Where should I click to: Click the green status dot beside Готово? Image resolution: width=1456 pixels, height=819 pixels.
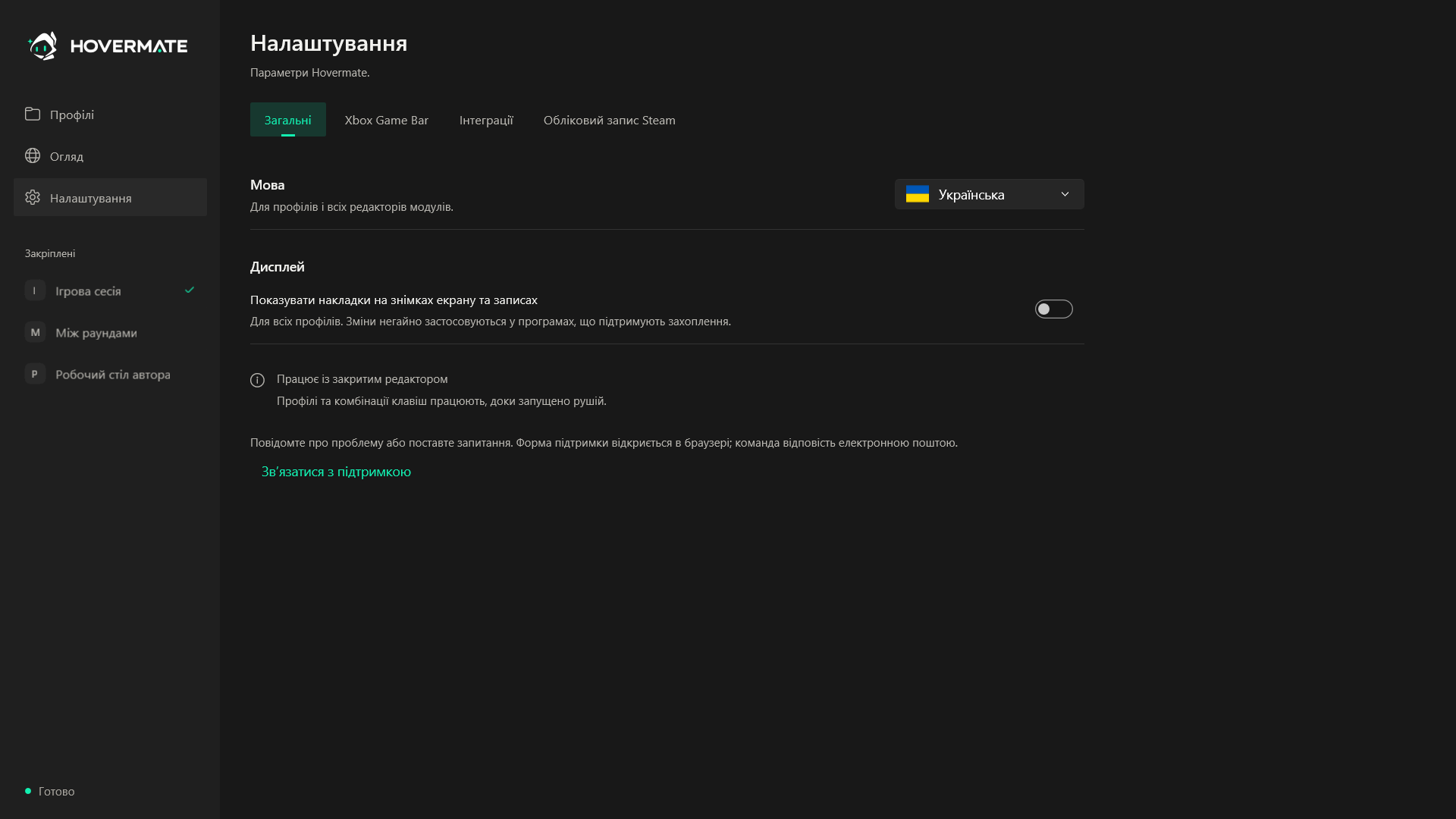(28, 791)
